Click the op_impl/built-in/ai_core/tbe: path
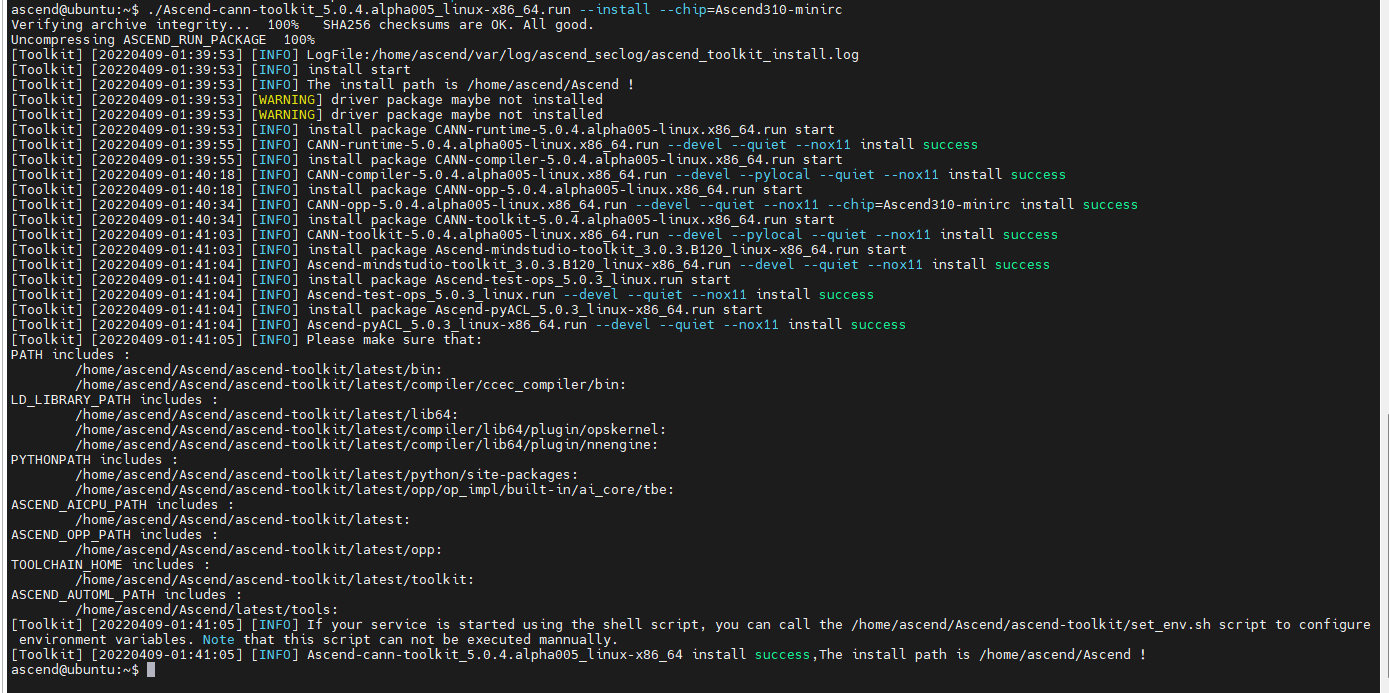The width and height of the screenshot is (1389, 693). (375, 489)
